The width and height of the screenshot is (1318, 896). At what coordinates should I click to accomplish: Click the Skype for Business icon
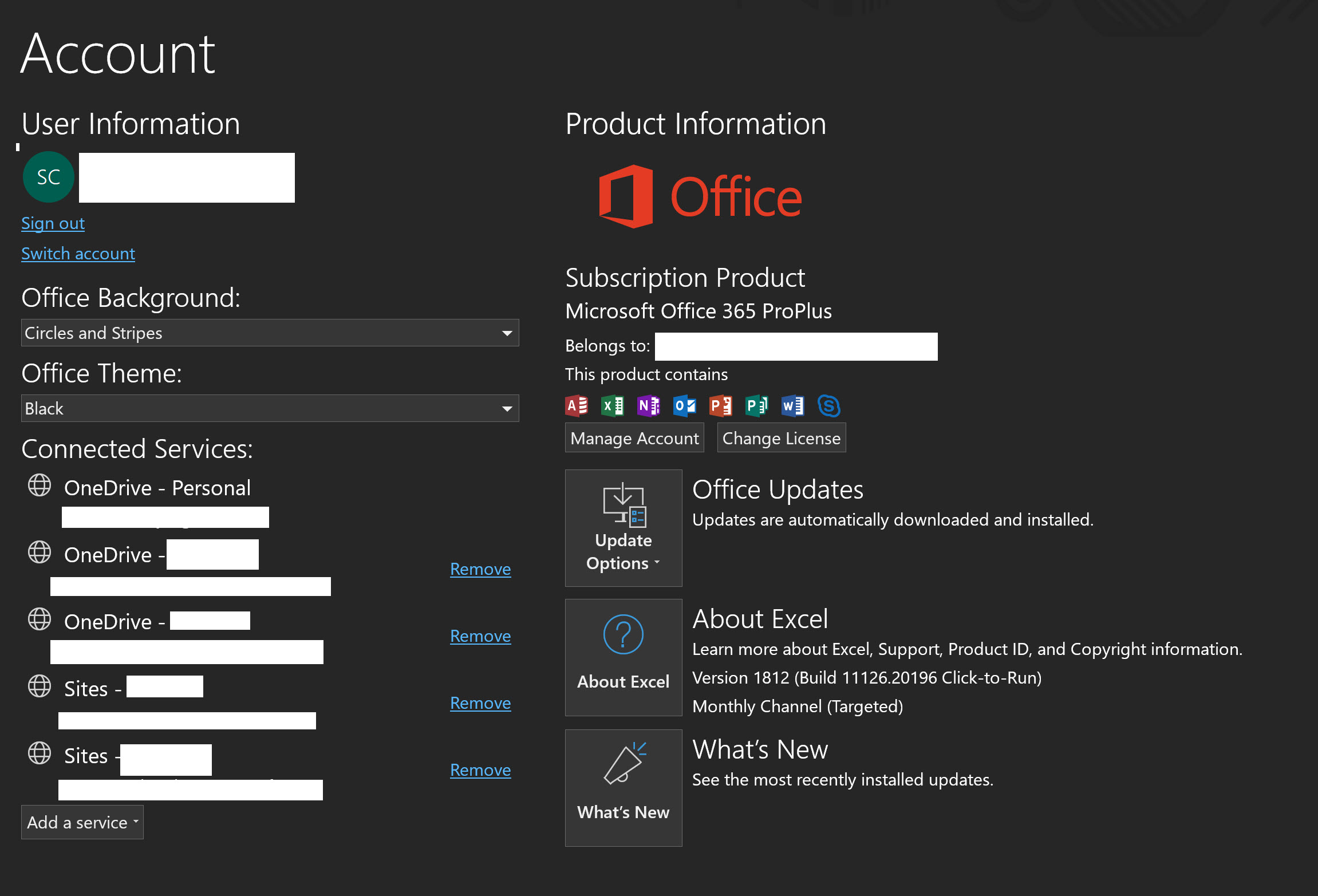(829, 406)
